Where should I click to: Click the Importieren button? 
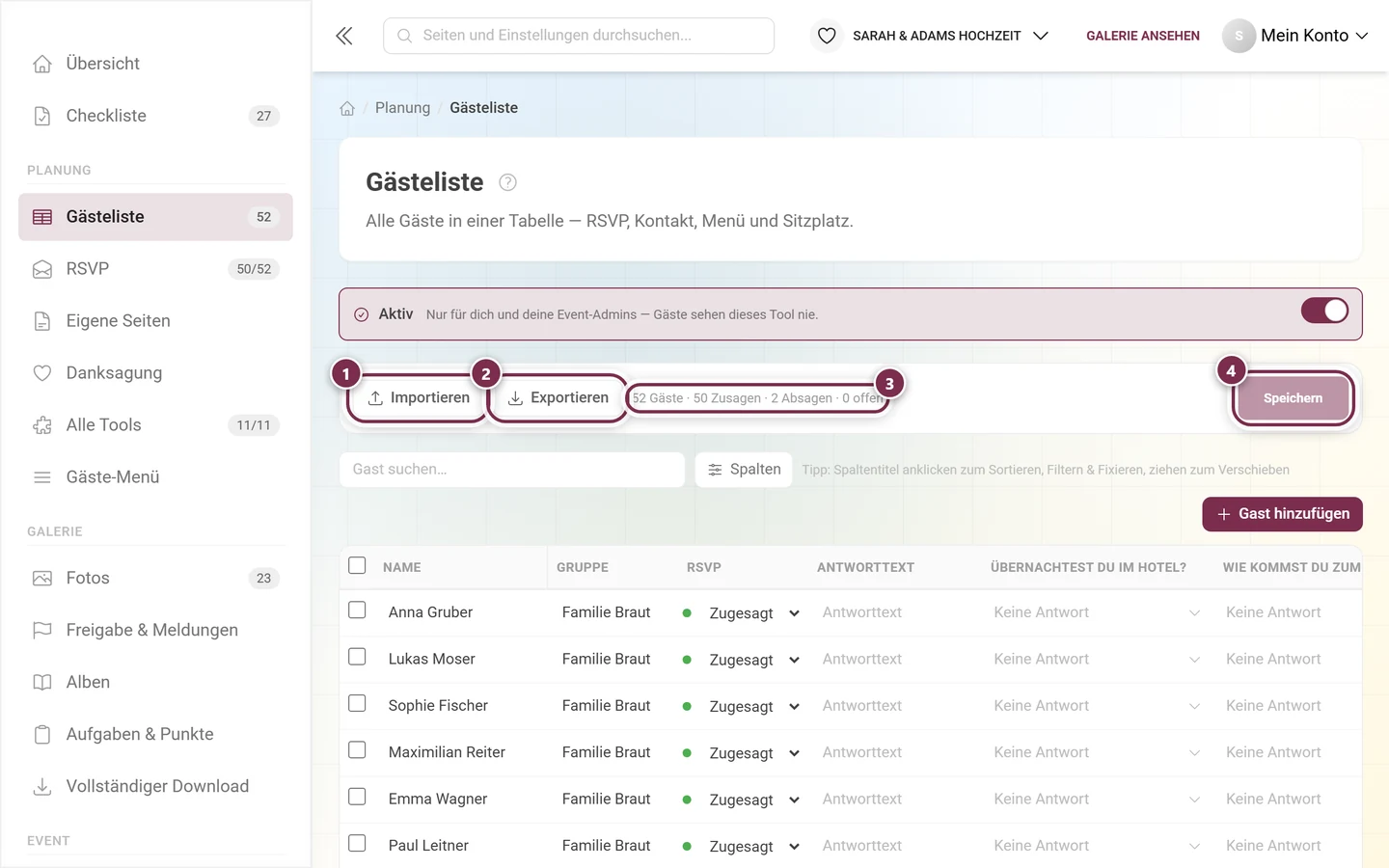tap(418, 398)
